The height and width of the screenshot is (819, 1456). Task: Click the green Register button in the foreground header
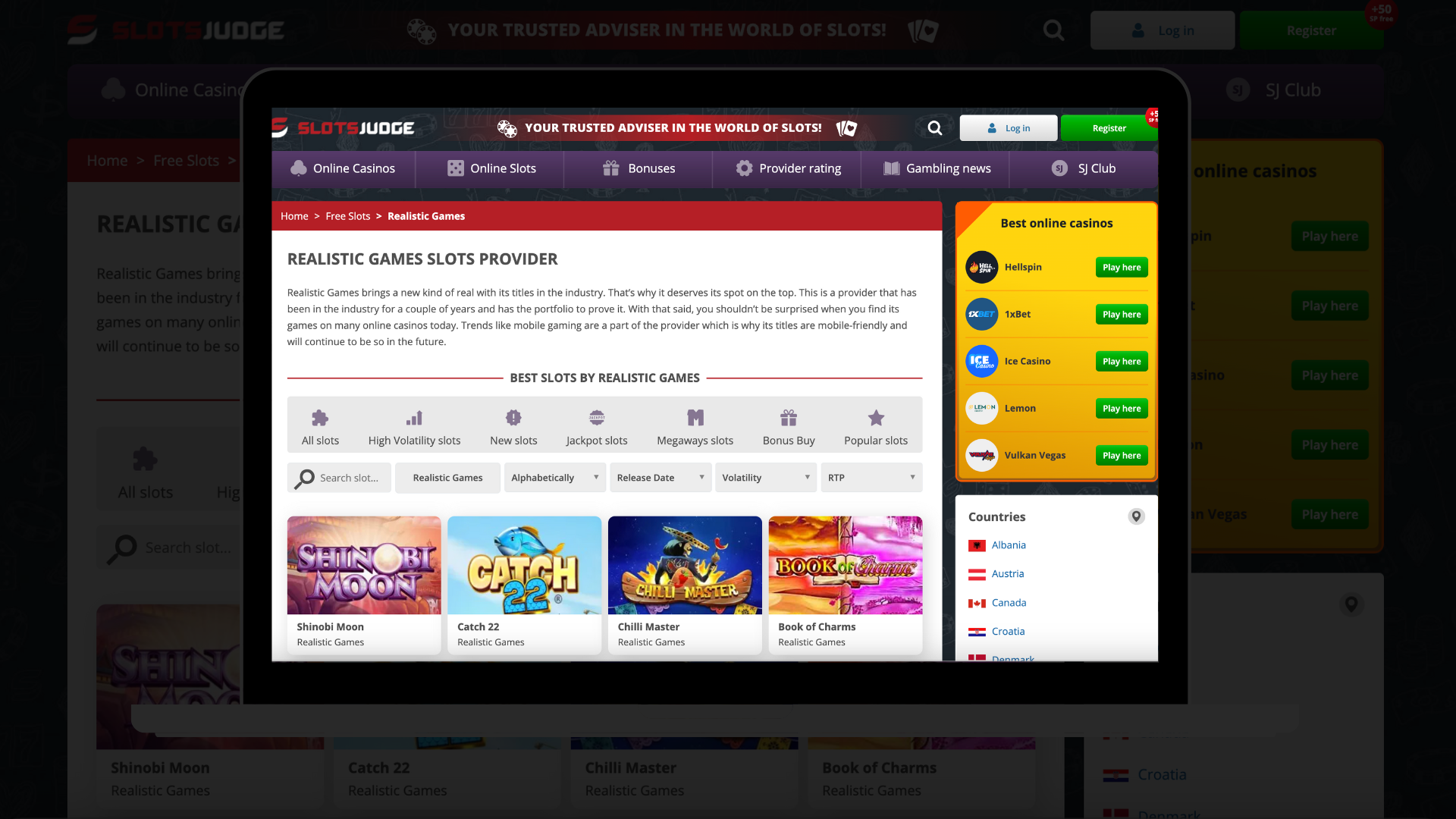click(x=1109, y=128)
